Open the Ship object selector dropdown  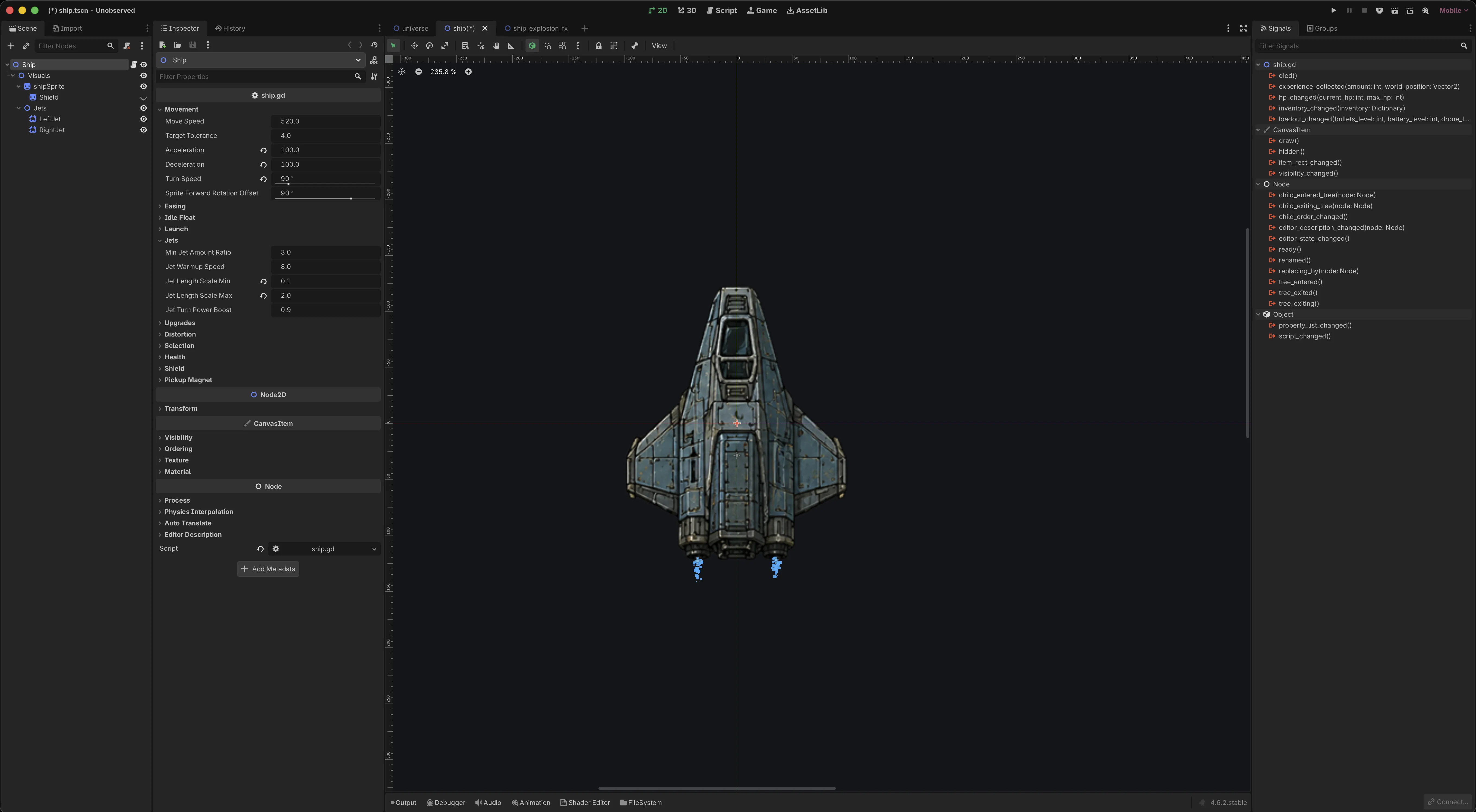tap(261, 60)
